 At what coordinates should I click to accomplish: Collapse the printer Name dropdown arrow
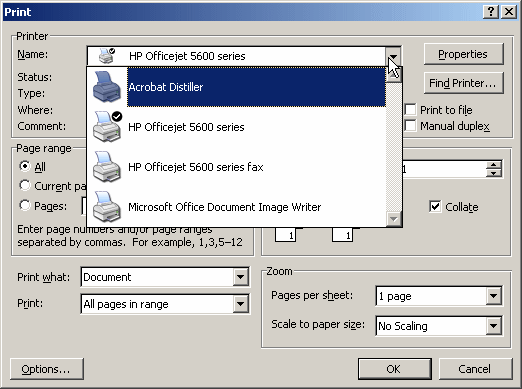click(x=393, y=56)
